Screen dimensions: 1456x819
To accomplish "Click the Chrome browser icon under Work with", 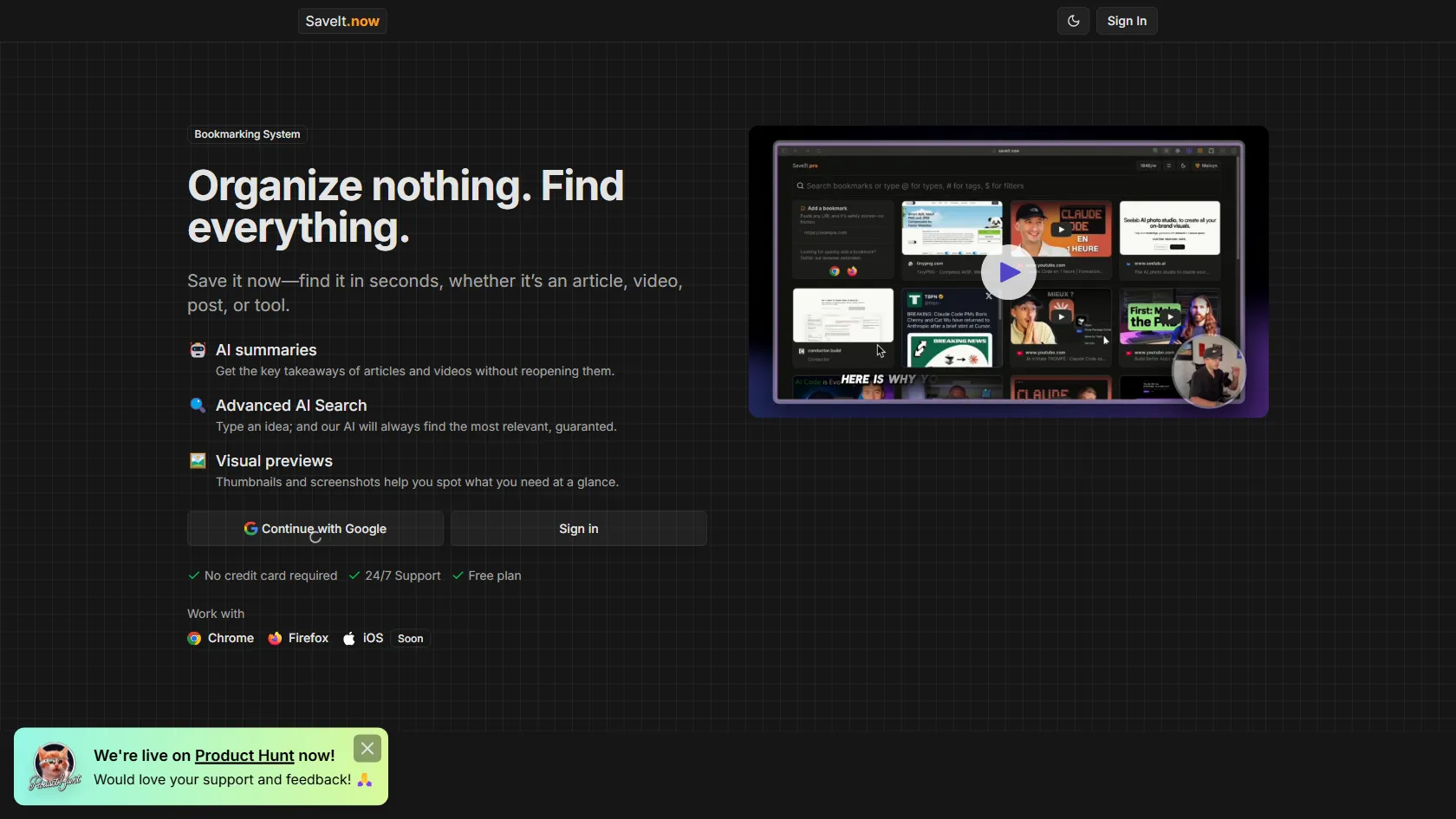I will click(x=193, y=639).
